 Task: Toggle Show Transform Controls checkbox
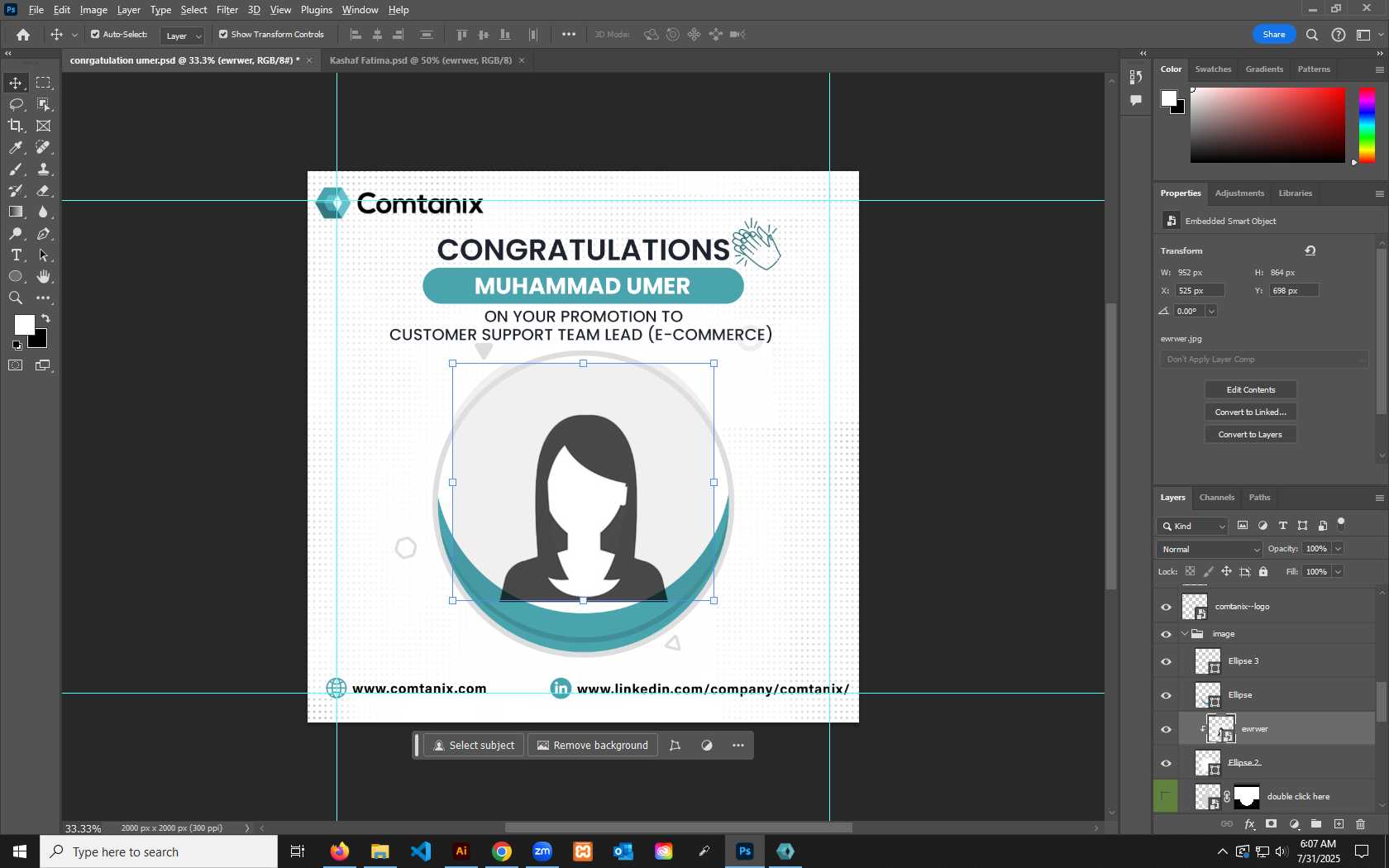click(x=223, y=35)
